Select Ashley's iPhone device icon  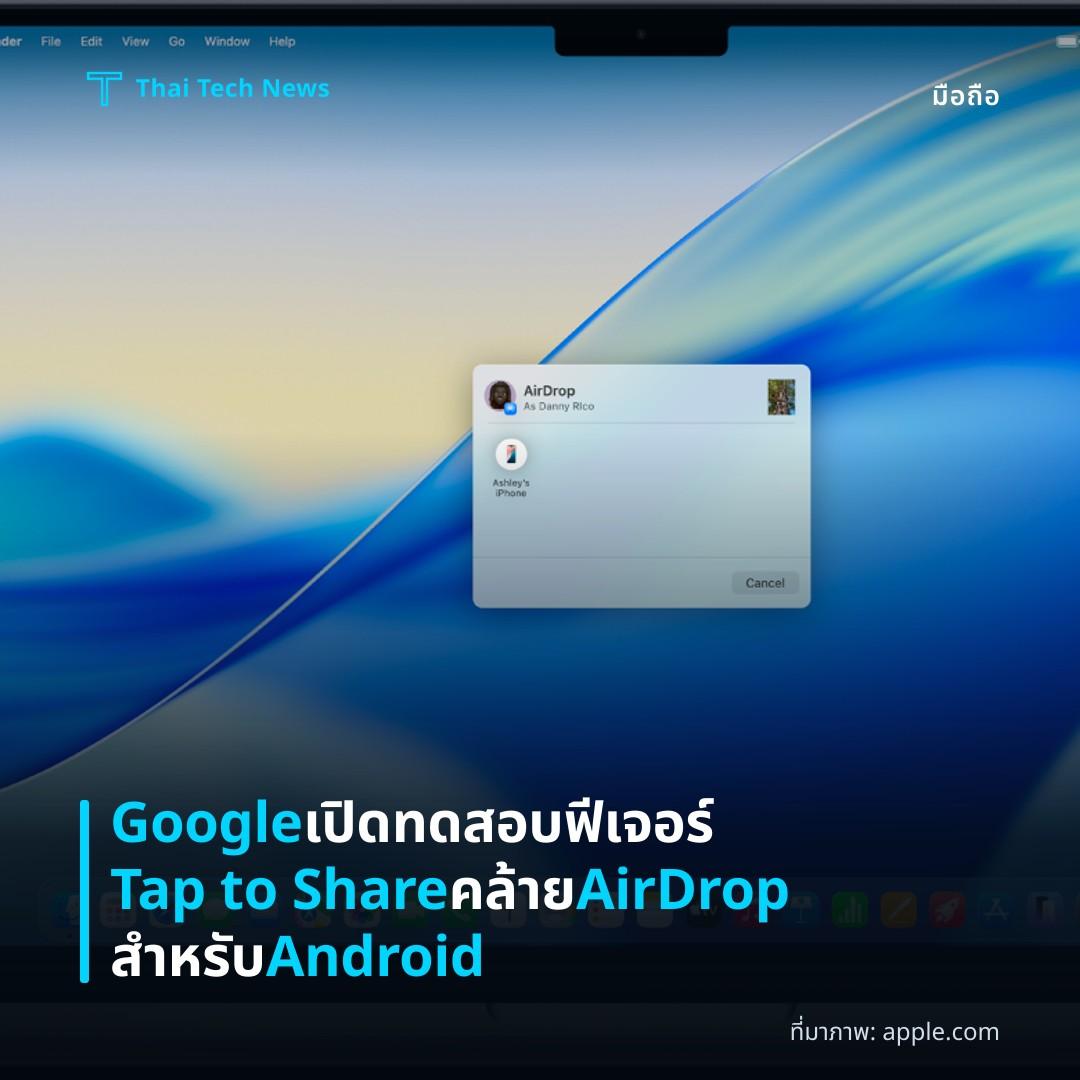(x=511, y=454)
